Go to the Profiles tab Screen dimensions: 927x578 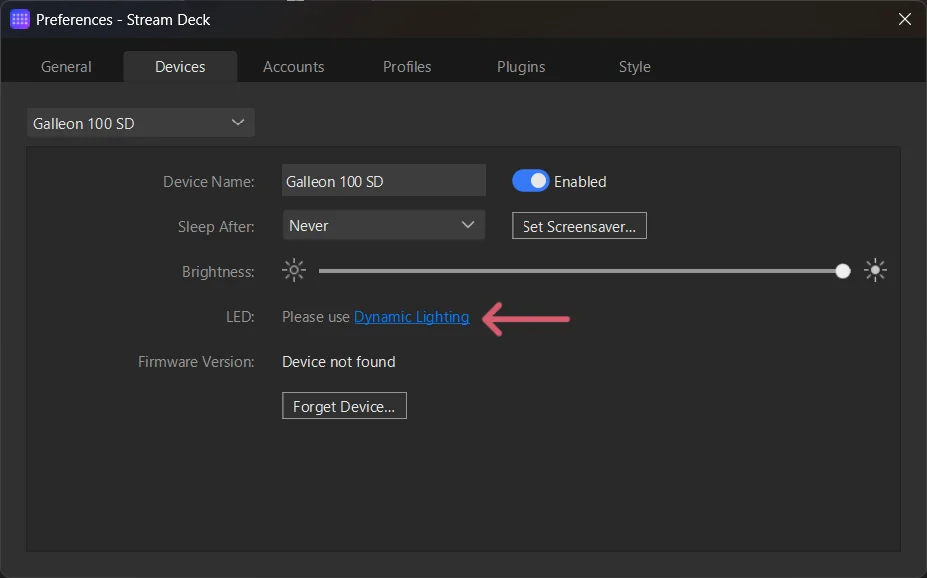click(x=407, y=67)
